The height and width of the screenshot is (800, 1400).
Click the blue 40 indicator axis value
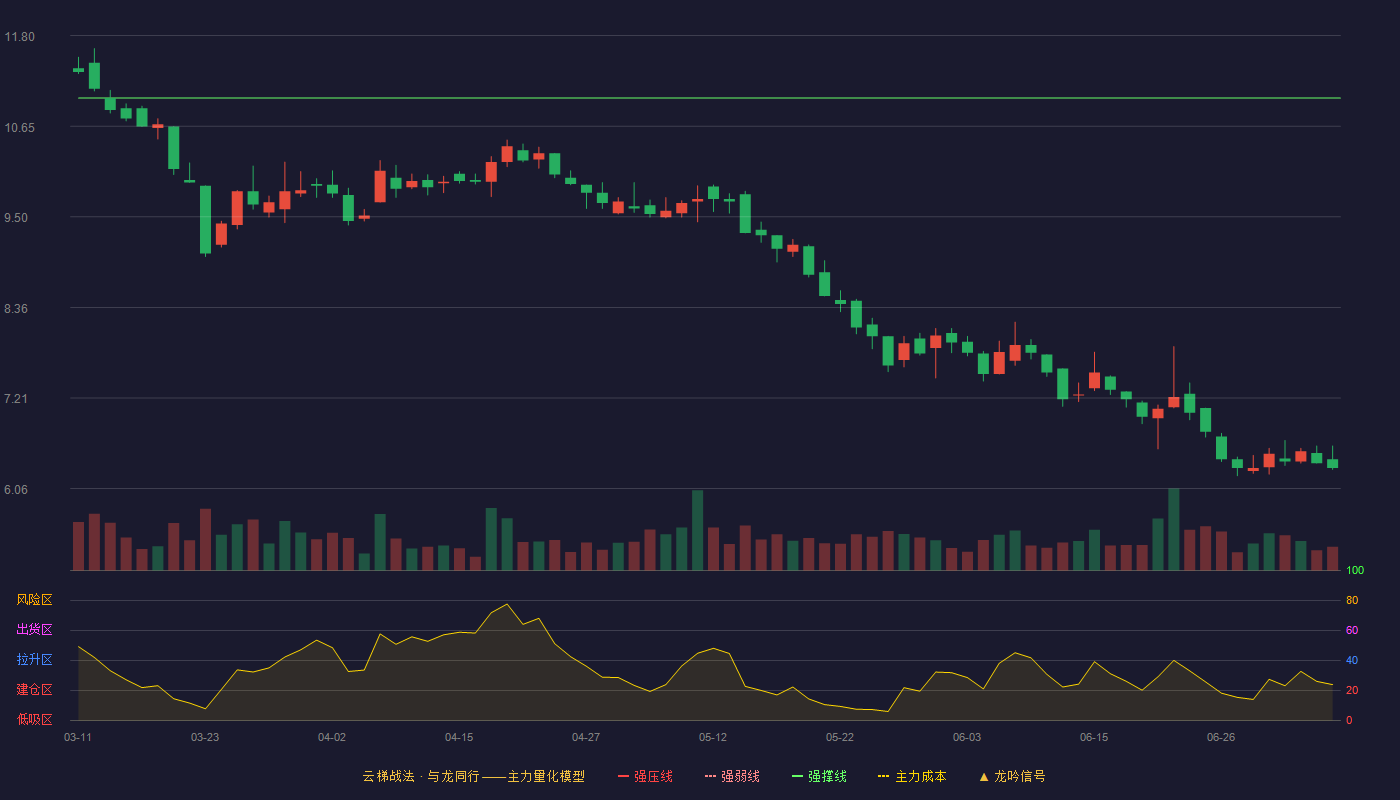coord(1352,660)
